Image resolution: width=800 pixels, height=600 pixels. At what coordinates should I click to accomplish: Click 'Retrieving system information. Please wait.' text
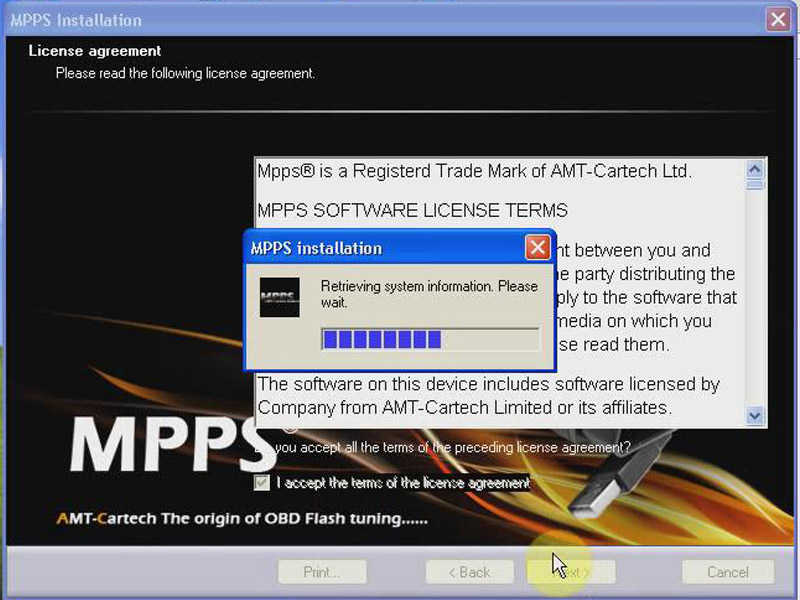coord(429,294)
